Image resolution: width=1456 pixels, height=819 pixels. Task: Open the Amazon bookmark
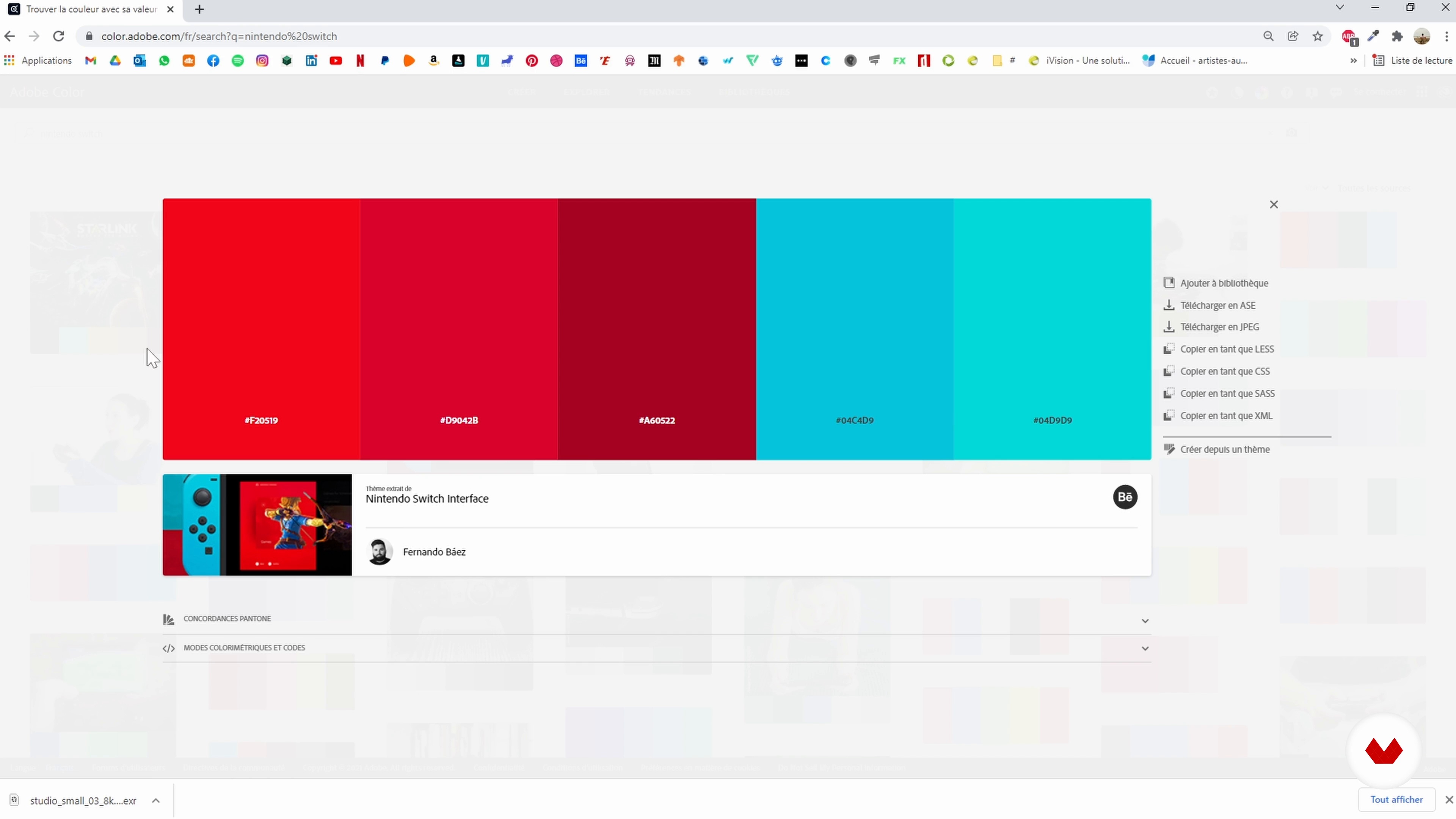pos(433,61)
